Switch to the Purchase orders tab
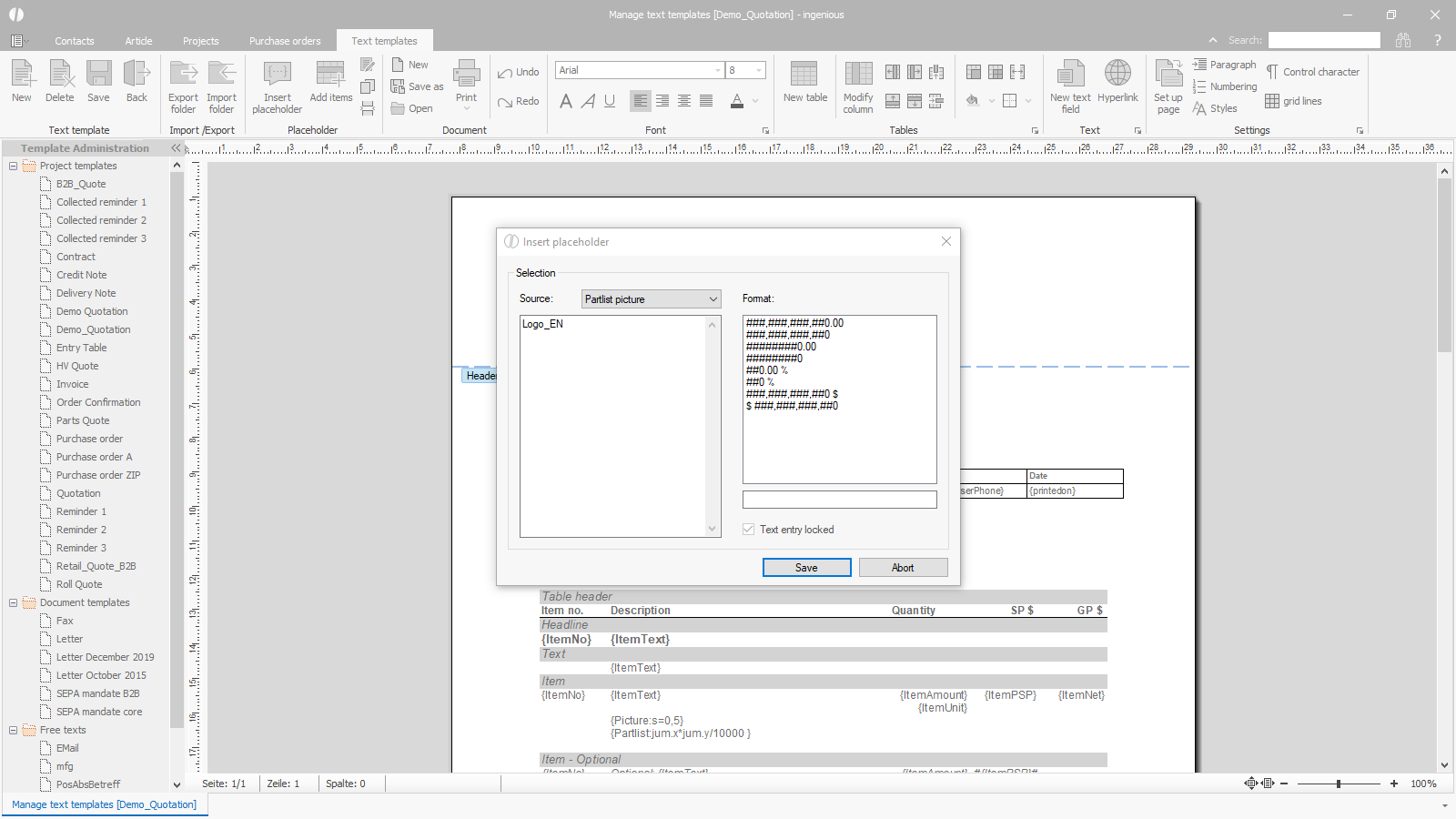Viewport: 1456px width, 819px height. 285,41
